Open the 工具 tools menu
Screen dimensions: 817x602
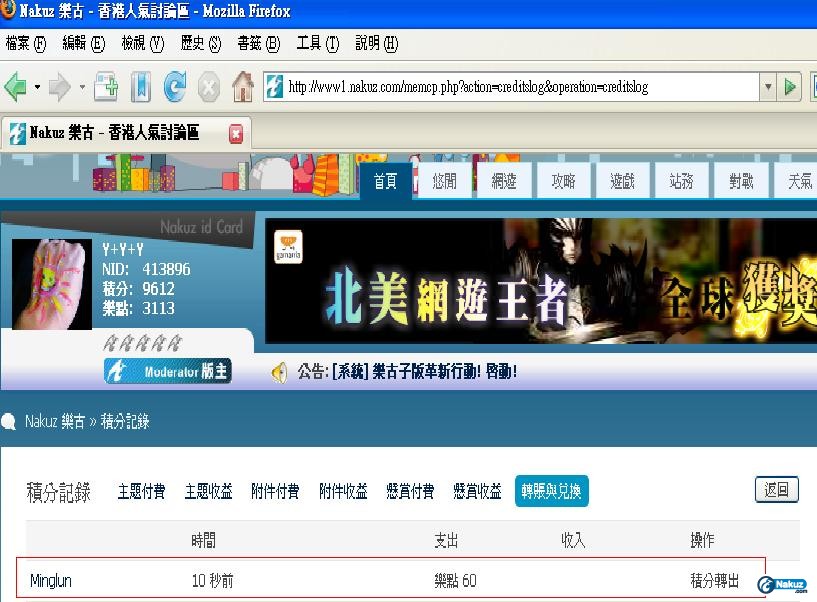[317, 43]
